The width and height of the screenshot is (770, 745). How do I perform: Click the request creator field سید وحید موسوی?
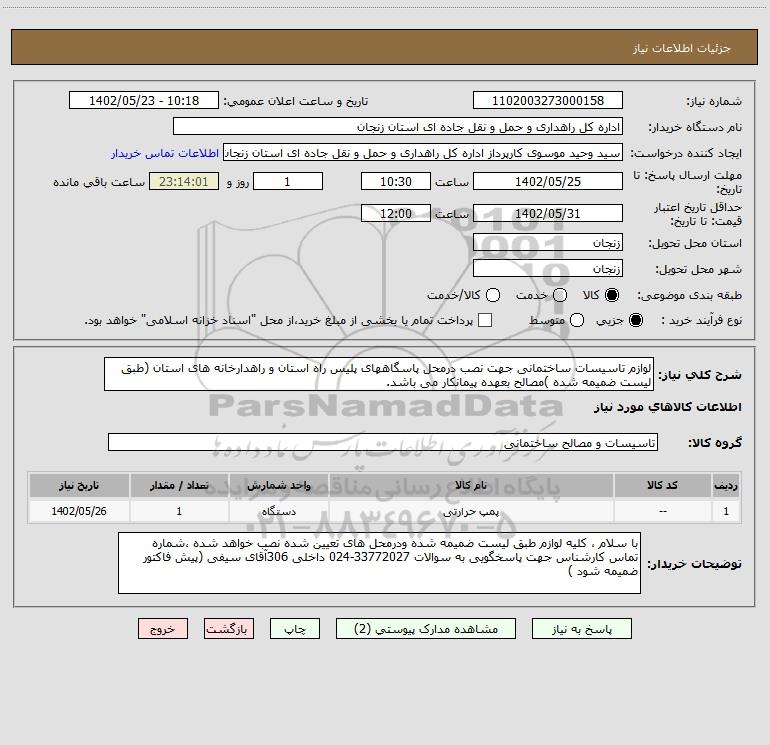tap(423, 153)
